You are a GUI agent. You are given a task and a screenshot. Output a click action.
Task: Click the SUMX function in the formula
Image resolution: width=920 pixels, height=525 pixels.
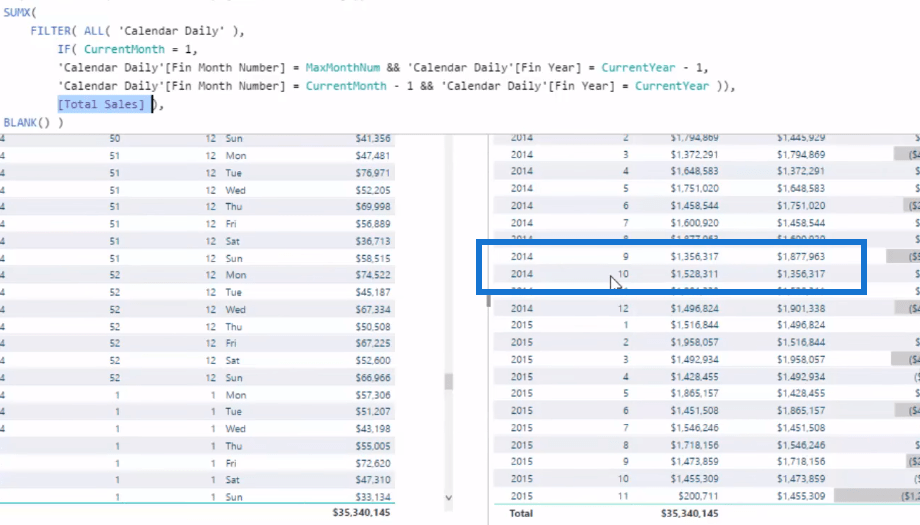[16, 12]
